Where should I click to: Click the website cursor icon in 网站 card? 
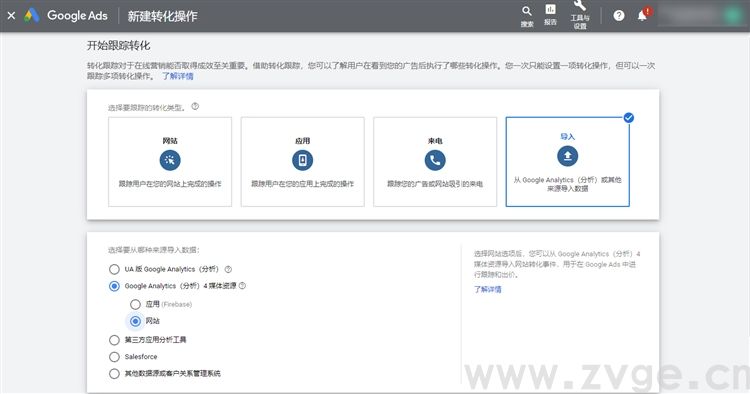(170, 160)
